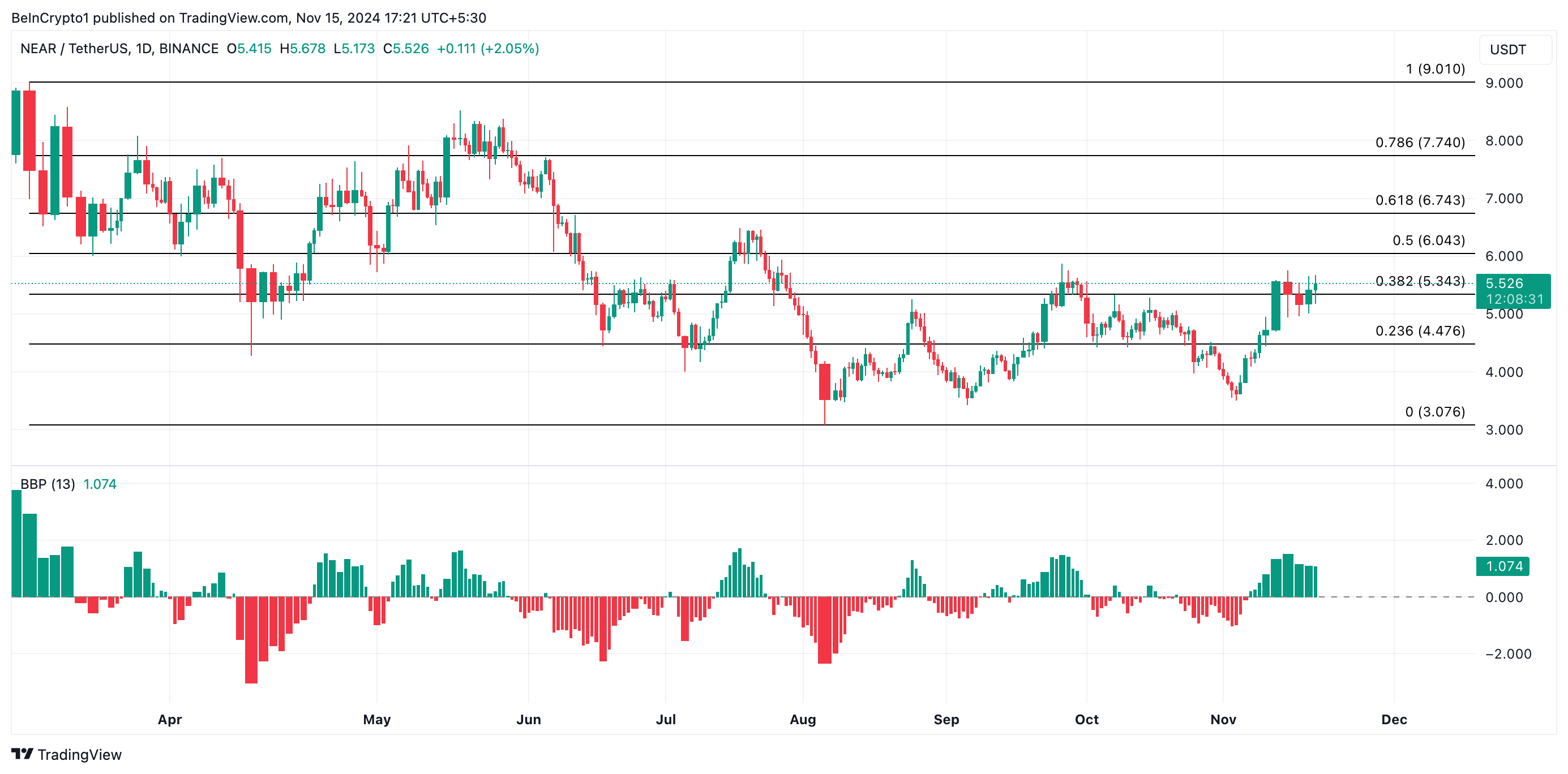Click the BBP (13) indicator label
This screenshot has width=1568, height=774.
coord(48,484)
